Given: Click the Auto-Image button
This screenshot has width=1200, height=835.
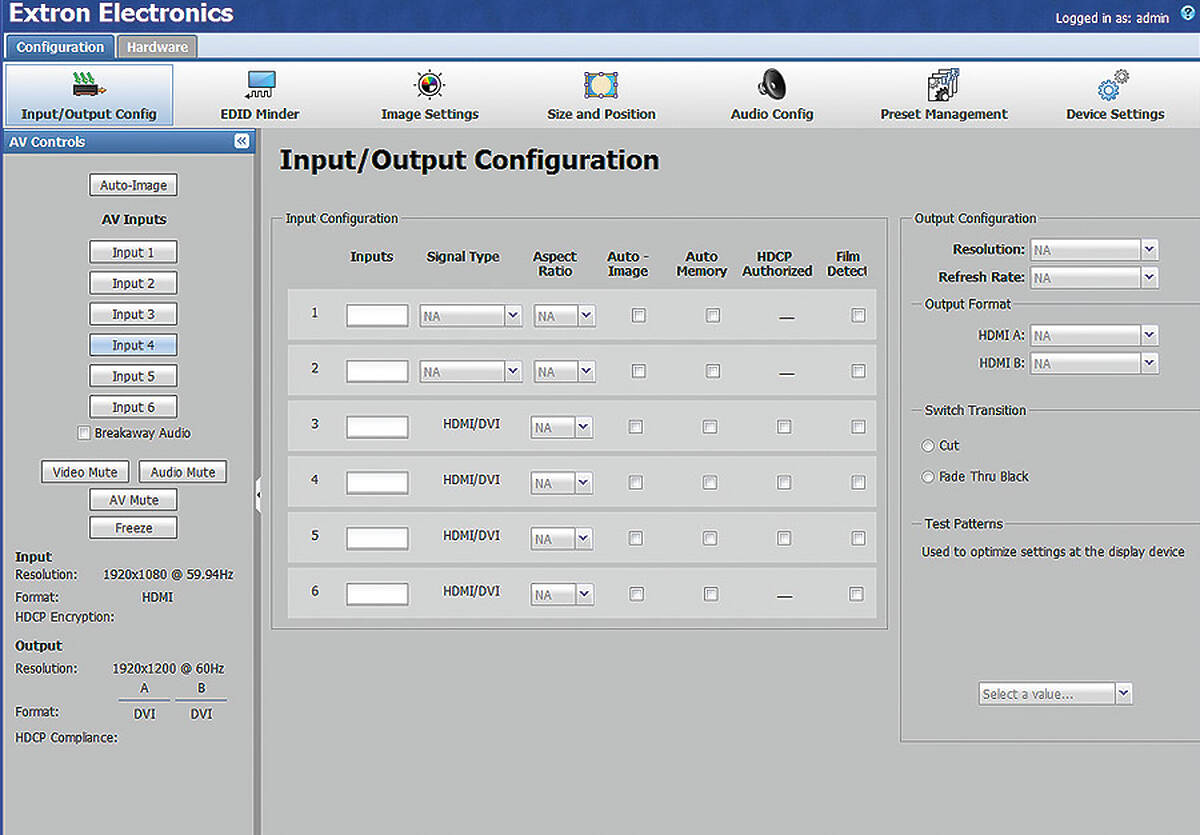Looking at the screenshot, I should coord(133,185).
